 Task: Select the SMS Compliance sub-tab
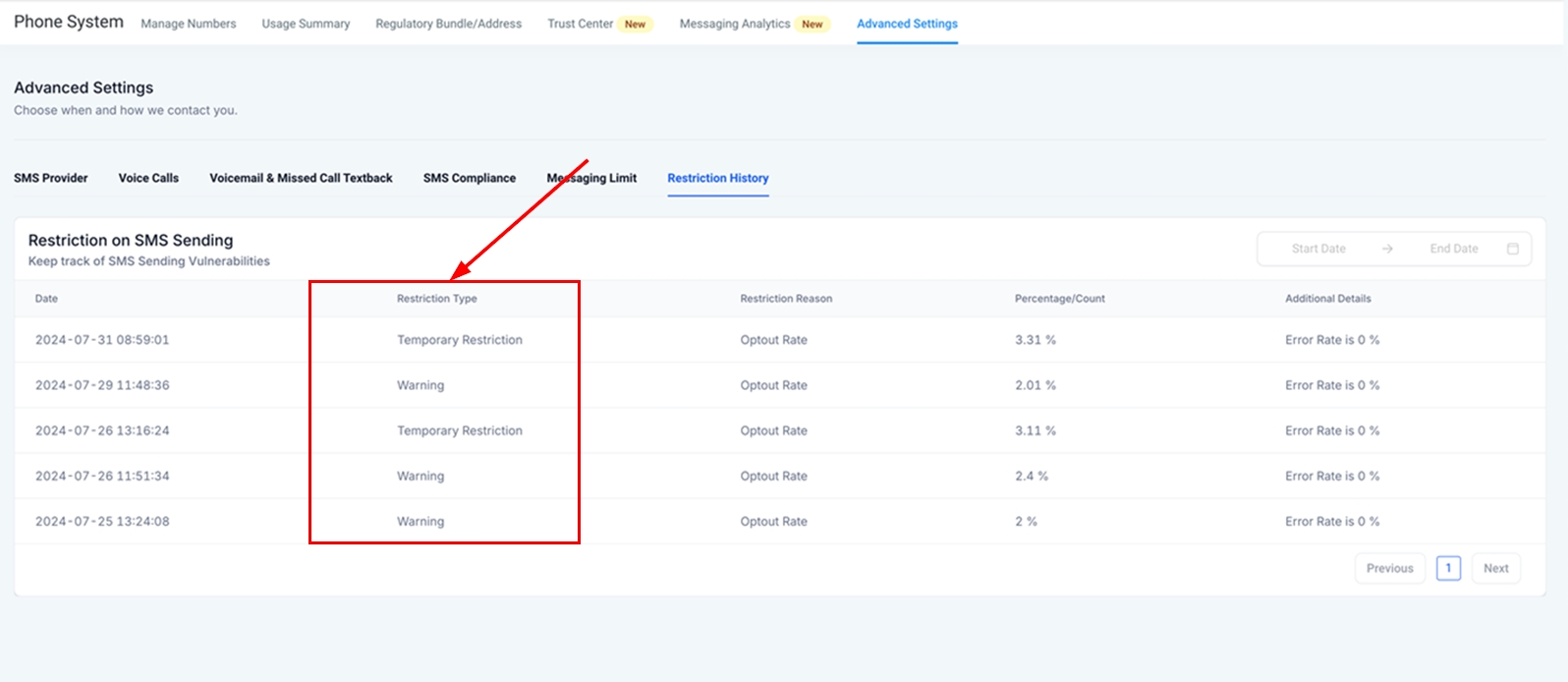[470, 178]
